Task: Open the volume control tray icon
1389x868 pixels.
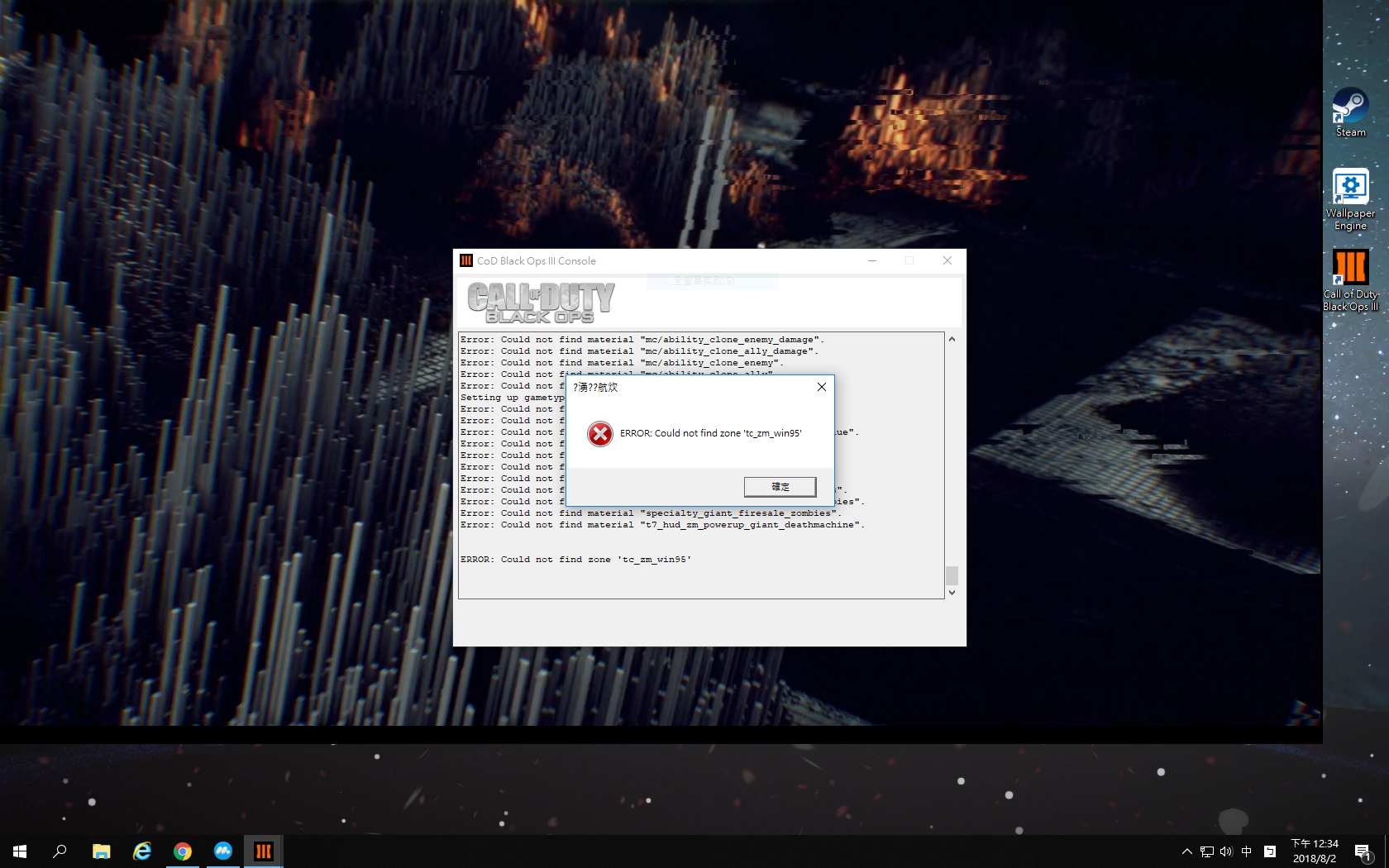Action: [x=1226, y=851]
